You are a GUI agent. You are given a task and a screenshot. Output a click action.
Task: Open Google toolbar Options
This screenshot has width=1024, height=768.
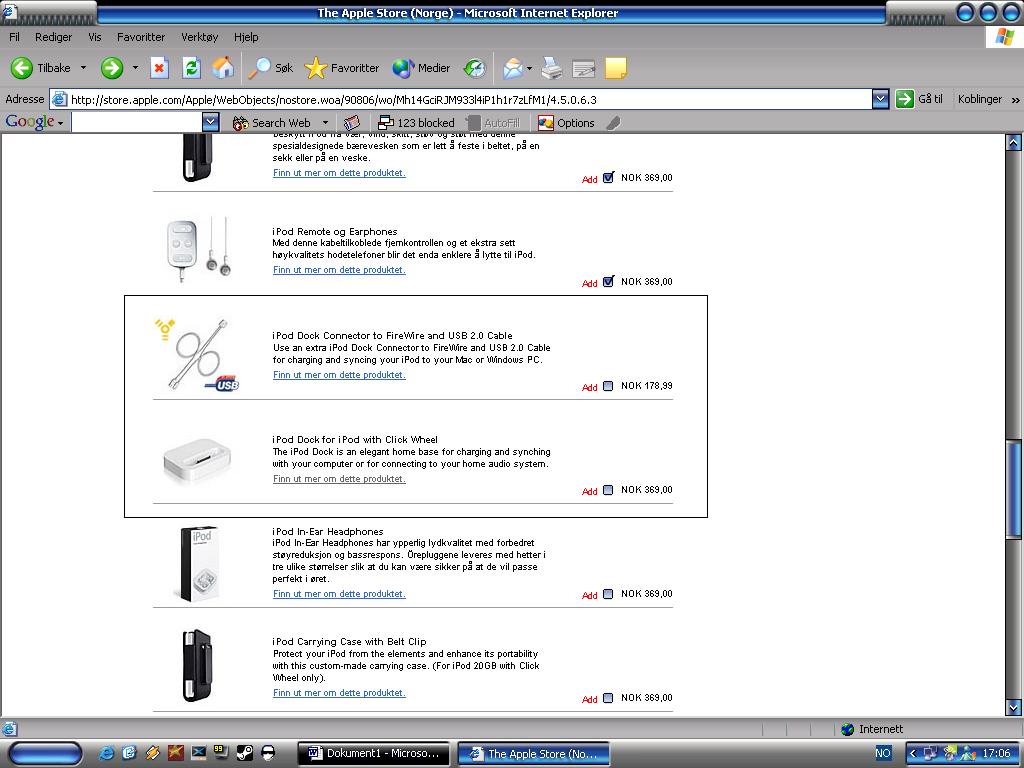[x=566, y=123]
